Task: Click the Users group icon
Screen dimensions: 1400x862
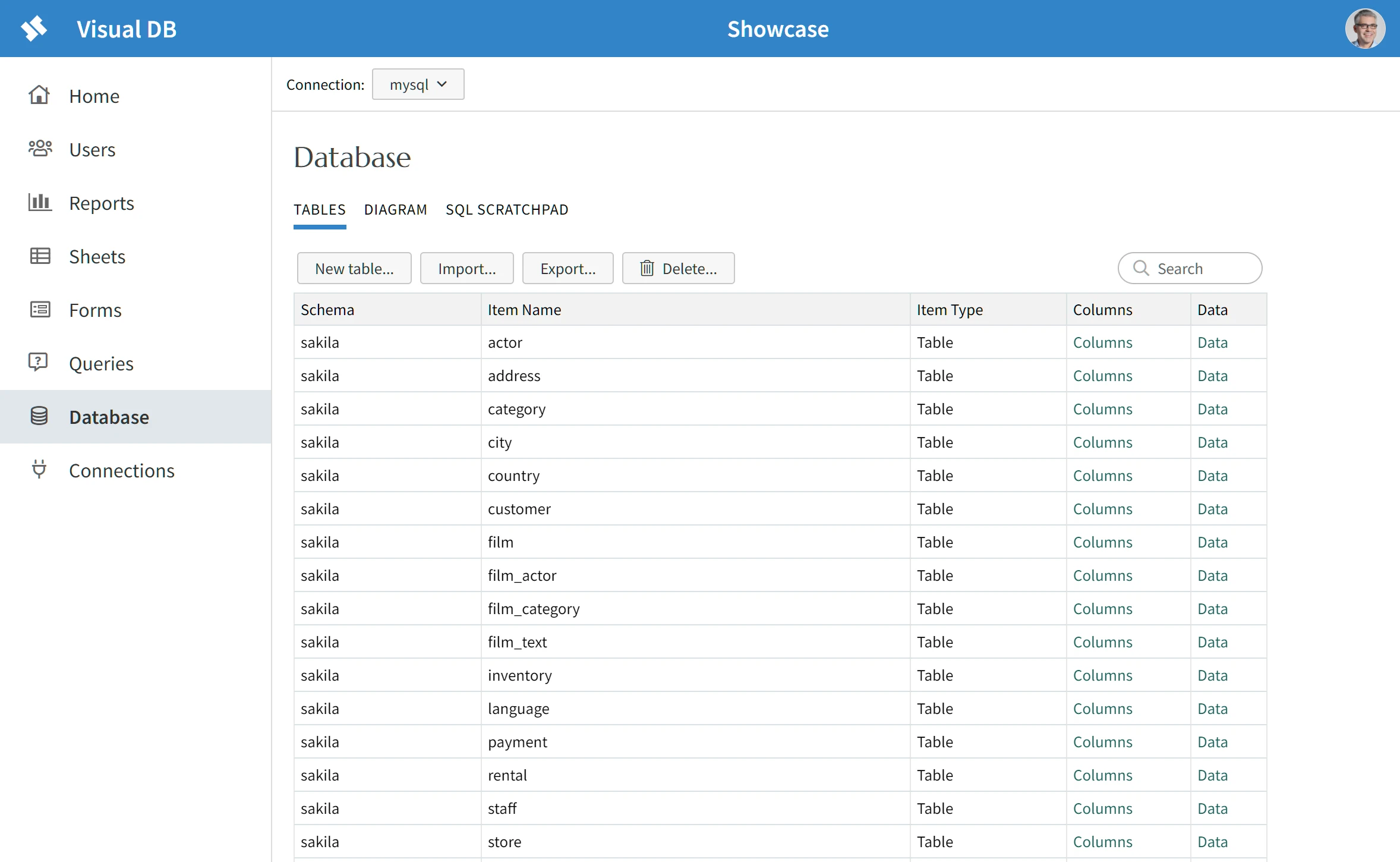Action: click(40, 149)
